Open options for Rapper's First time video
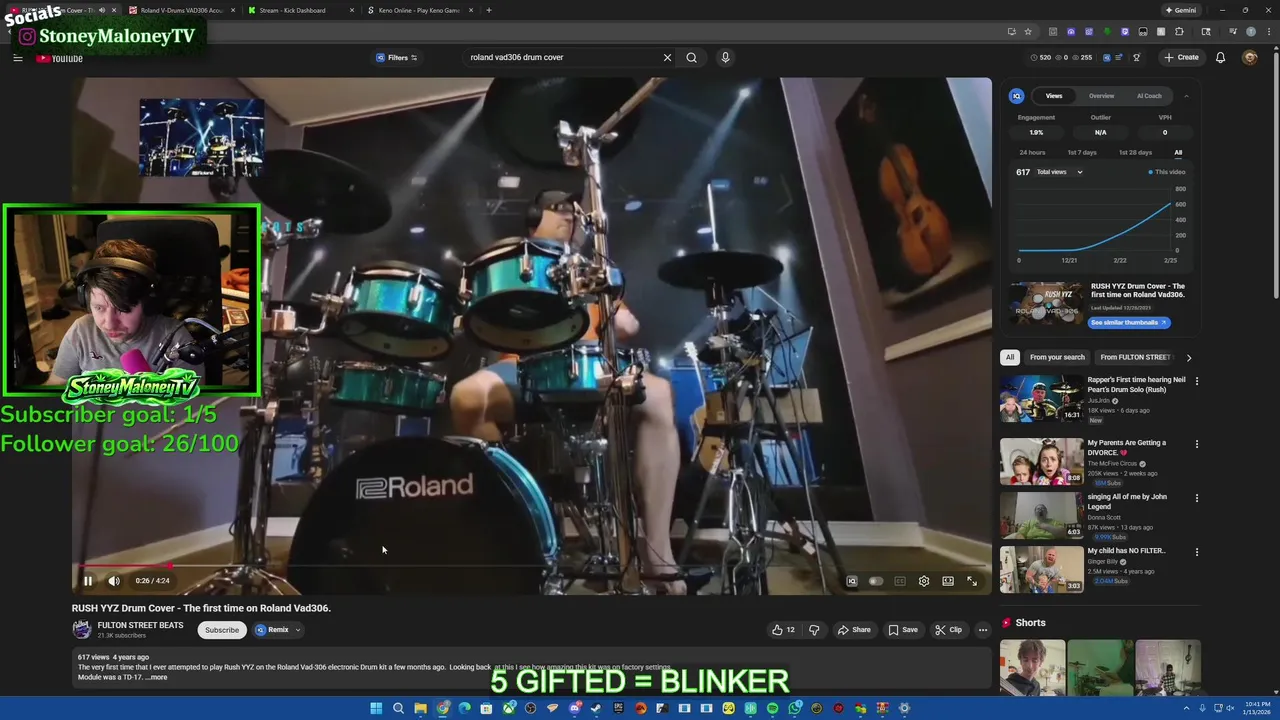This screenshot has height=720, width=1280. 1197,381
